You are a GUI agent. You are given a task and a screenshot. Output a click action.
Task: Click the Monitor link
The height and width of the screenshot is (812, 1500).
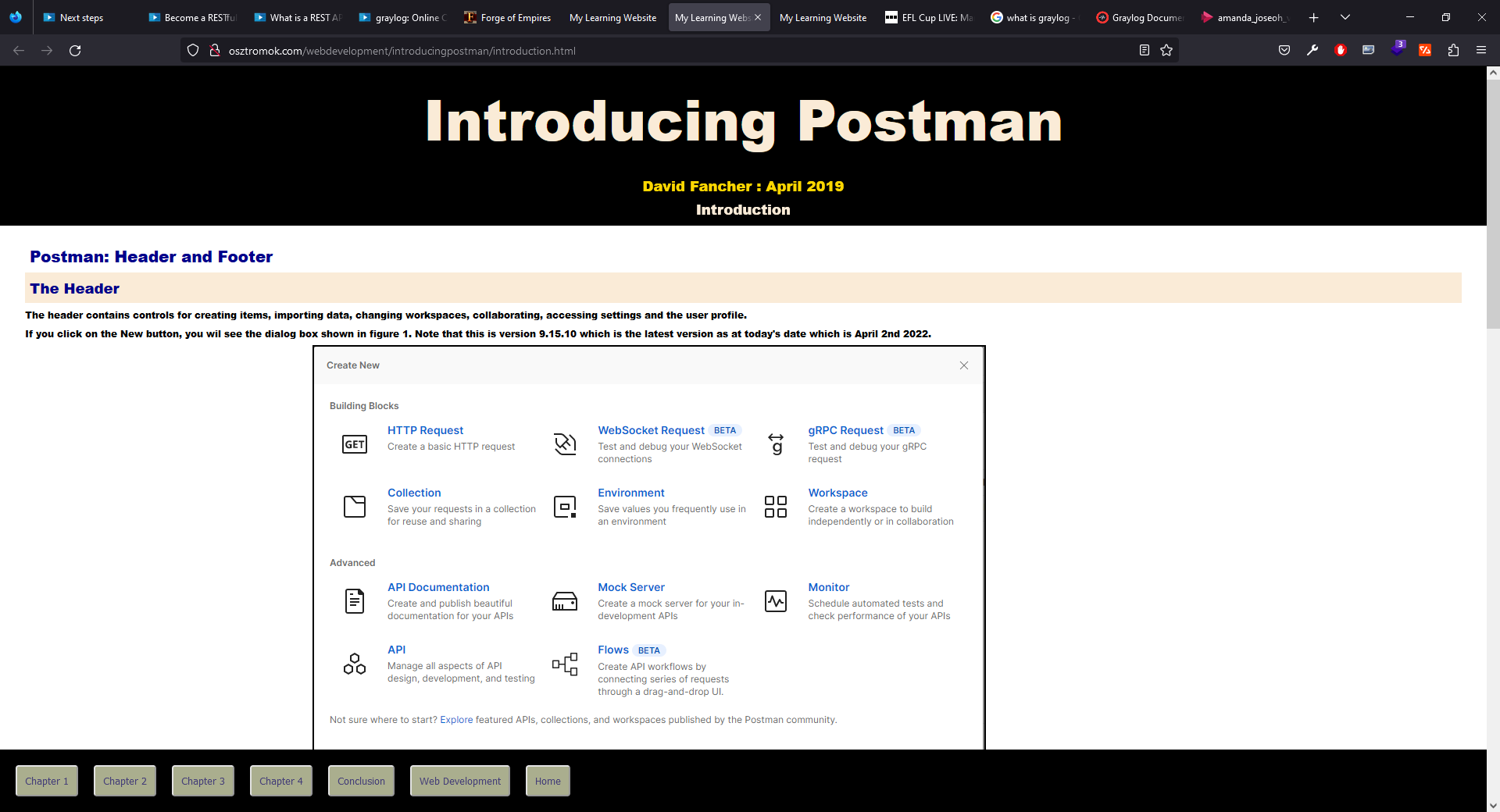pos(829,587)
